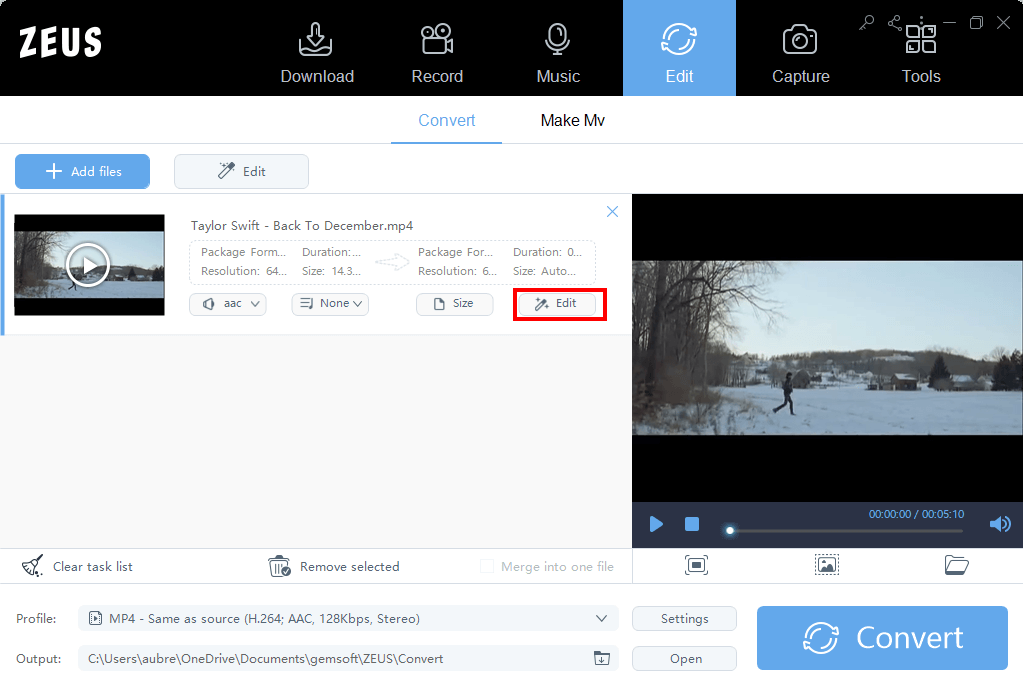Click the Open output folder button
Viewport: 1023px width, 692px height.
pyautogui.click(x=684, y=659)
